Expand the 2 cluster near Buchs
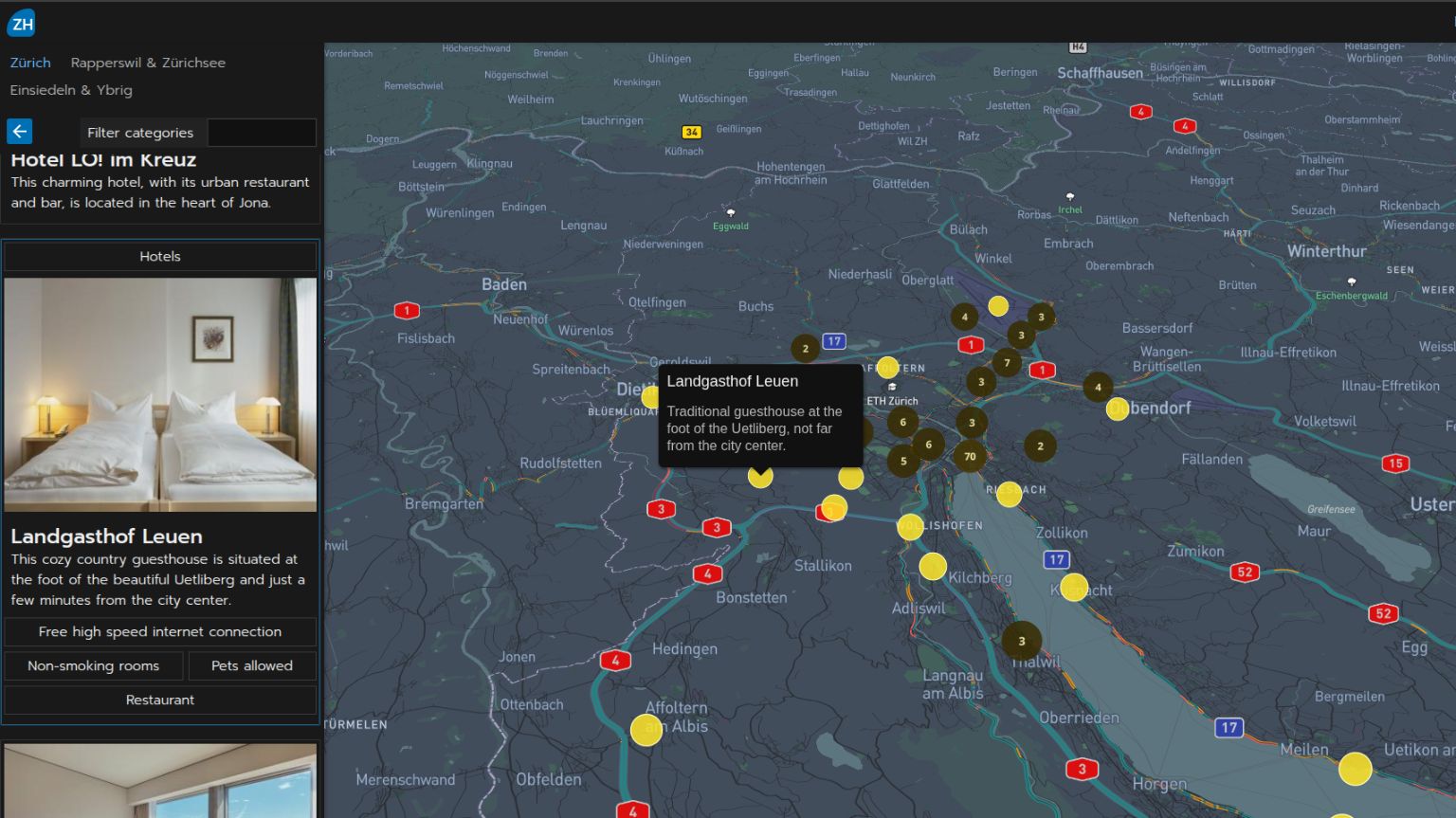Image resolution: width=1456 pixels, height=818 pixels. coord(805,348)
